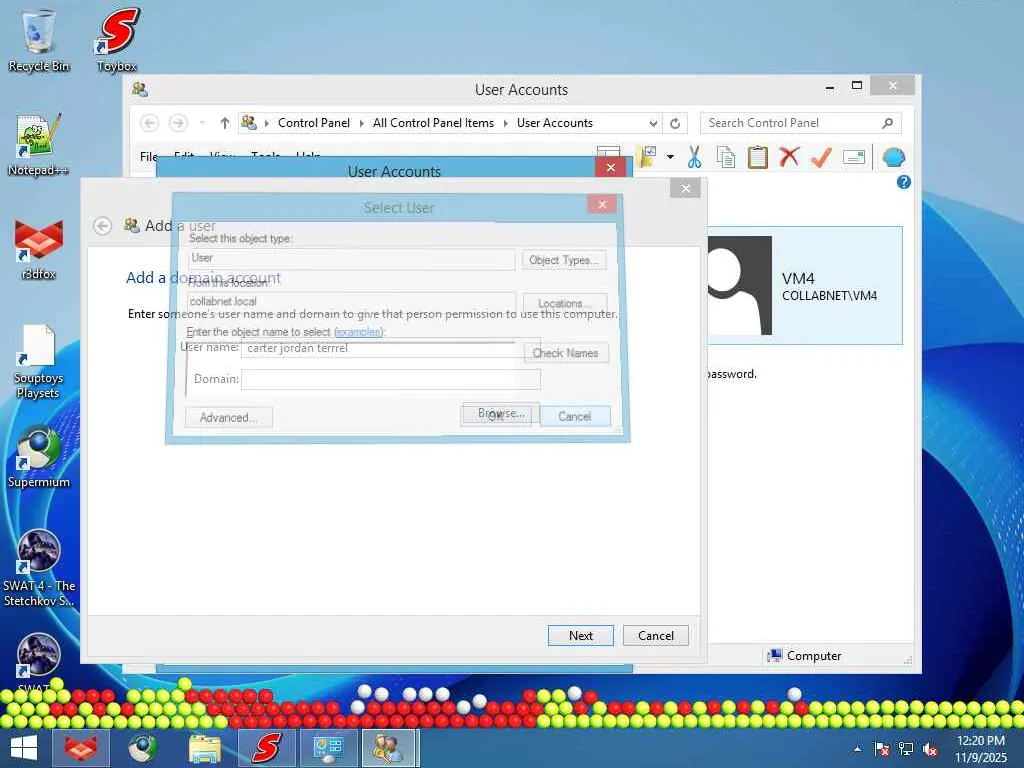This screenshot has height=768, width=1024.
Task: Expand chevron after Control Panel breadcrumb
Action: (x=362, y=123)
